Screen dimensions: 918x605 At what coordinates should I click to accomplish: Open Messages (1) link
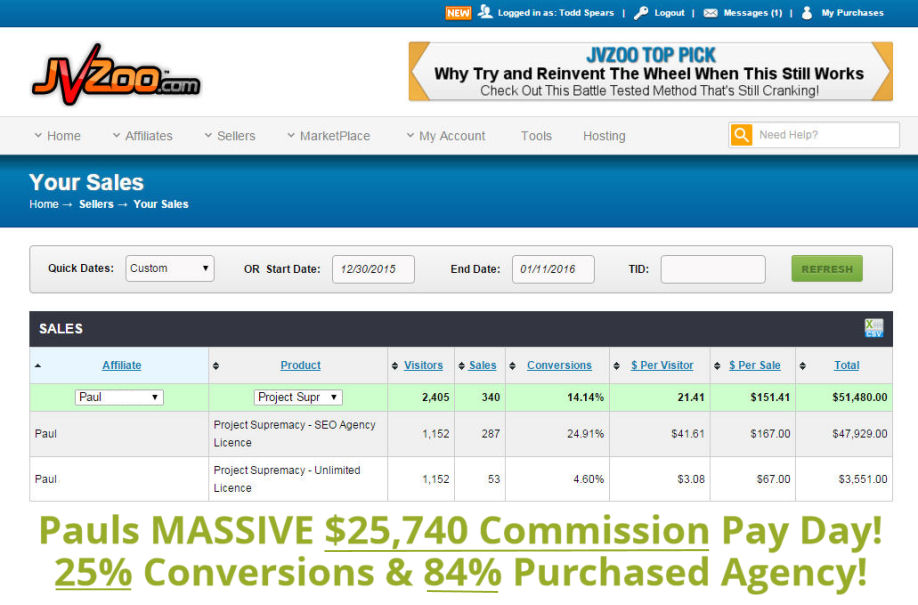[x=753, y=13]
